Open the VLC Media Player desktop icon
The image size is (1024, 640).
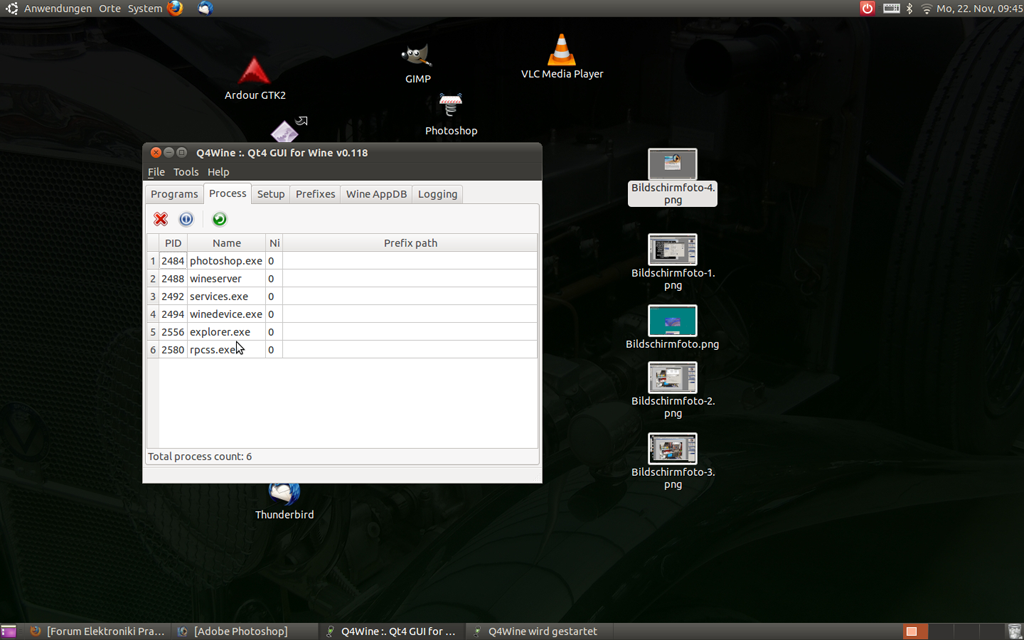(x=561, y=51)
